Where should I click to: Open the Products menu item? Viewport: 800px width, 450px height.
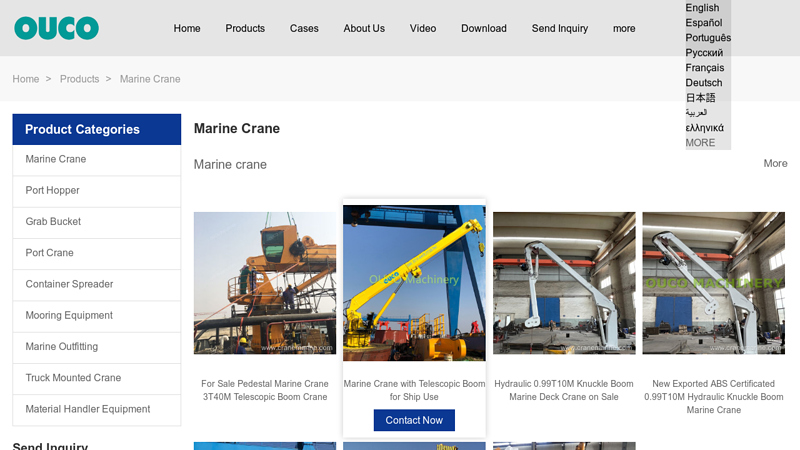[245, 29]
